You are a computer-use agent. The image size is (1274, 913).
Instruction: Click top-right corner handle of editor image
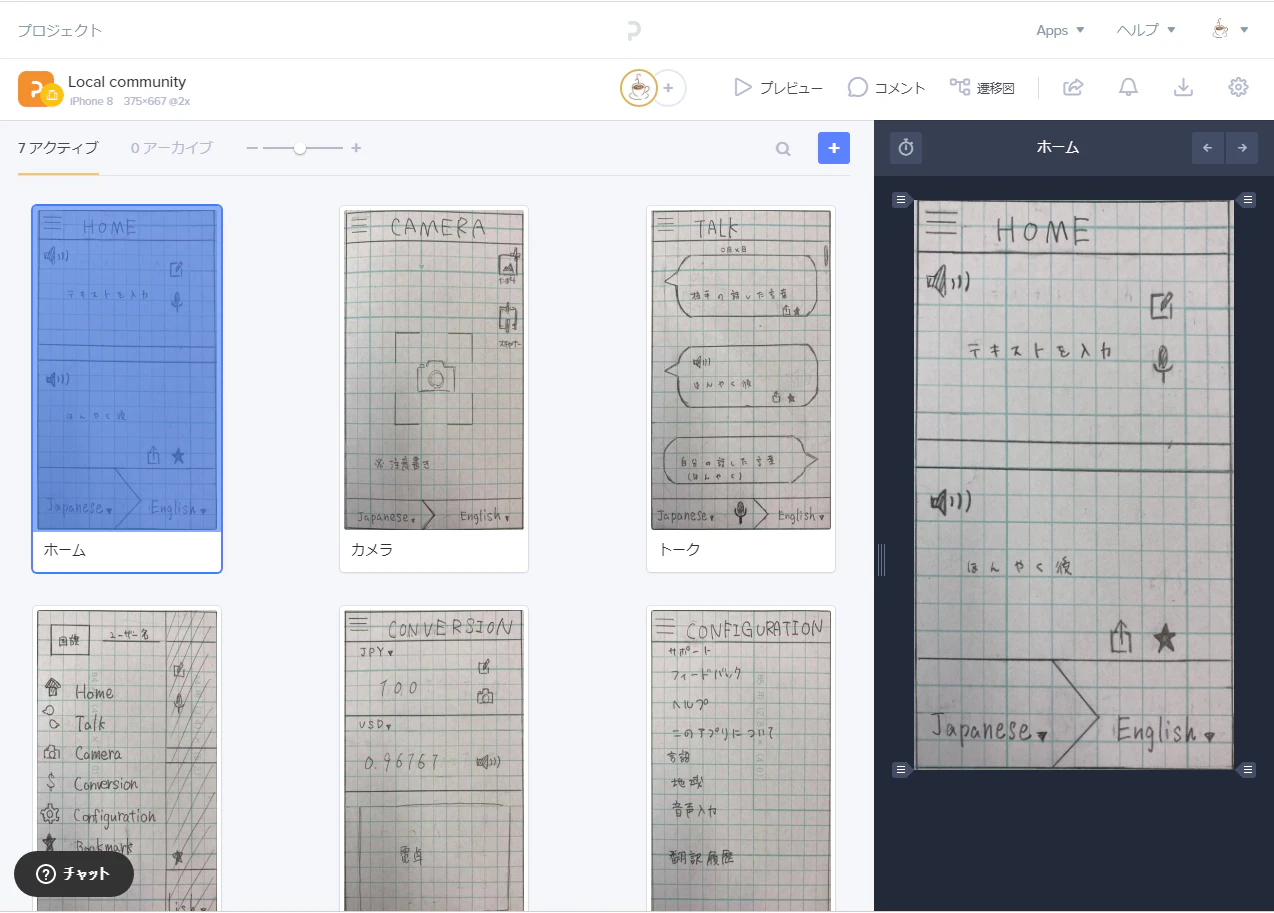click(1247, 200)
